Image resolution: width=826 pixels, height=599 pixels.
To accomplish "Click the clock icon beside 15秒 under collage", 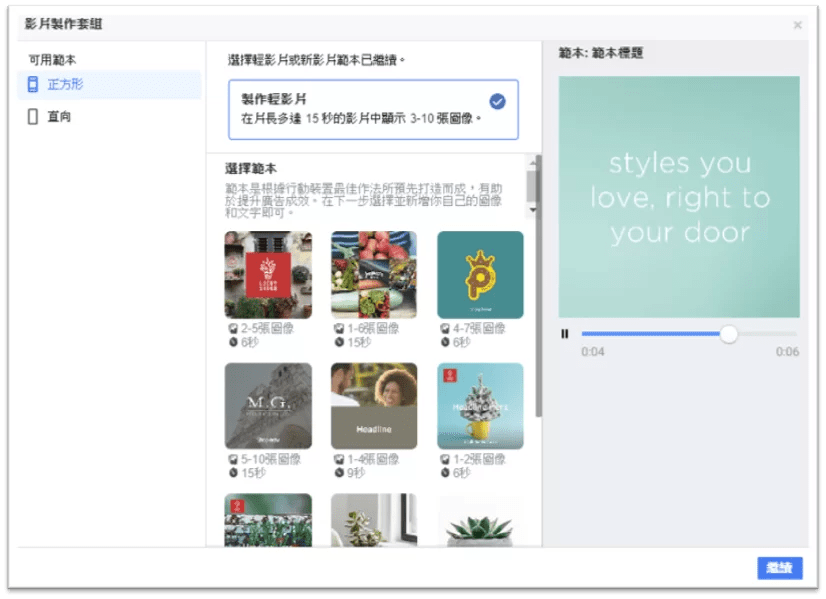I will [x=339, y=342].
